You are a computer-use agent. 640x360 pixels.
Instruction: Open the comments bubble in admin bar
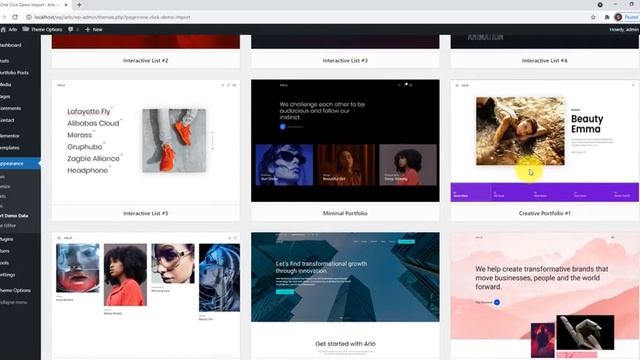pyautogui.click(x=73, y=29)
